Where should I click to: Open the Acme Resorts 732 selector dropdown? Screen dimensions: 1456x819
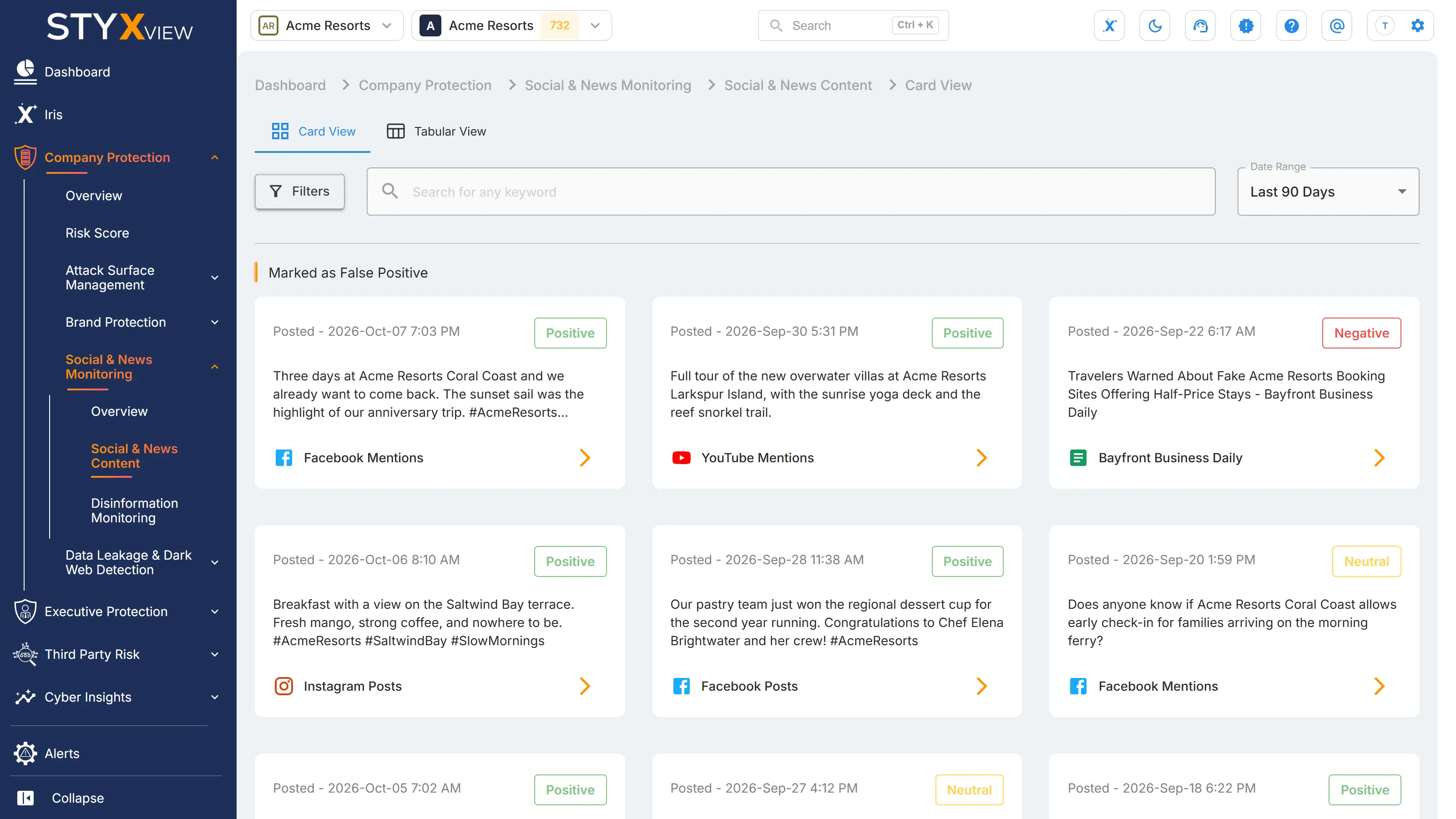click(511, 25)
